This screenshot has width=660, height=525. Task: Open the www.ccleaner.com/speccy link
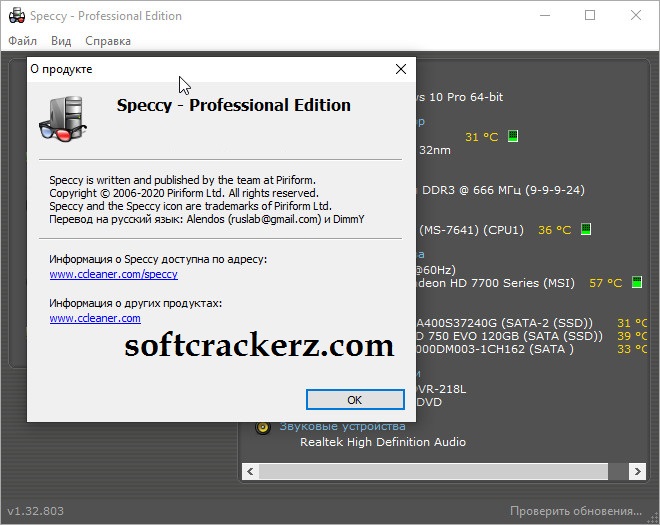tap(114, 274)
